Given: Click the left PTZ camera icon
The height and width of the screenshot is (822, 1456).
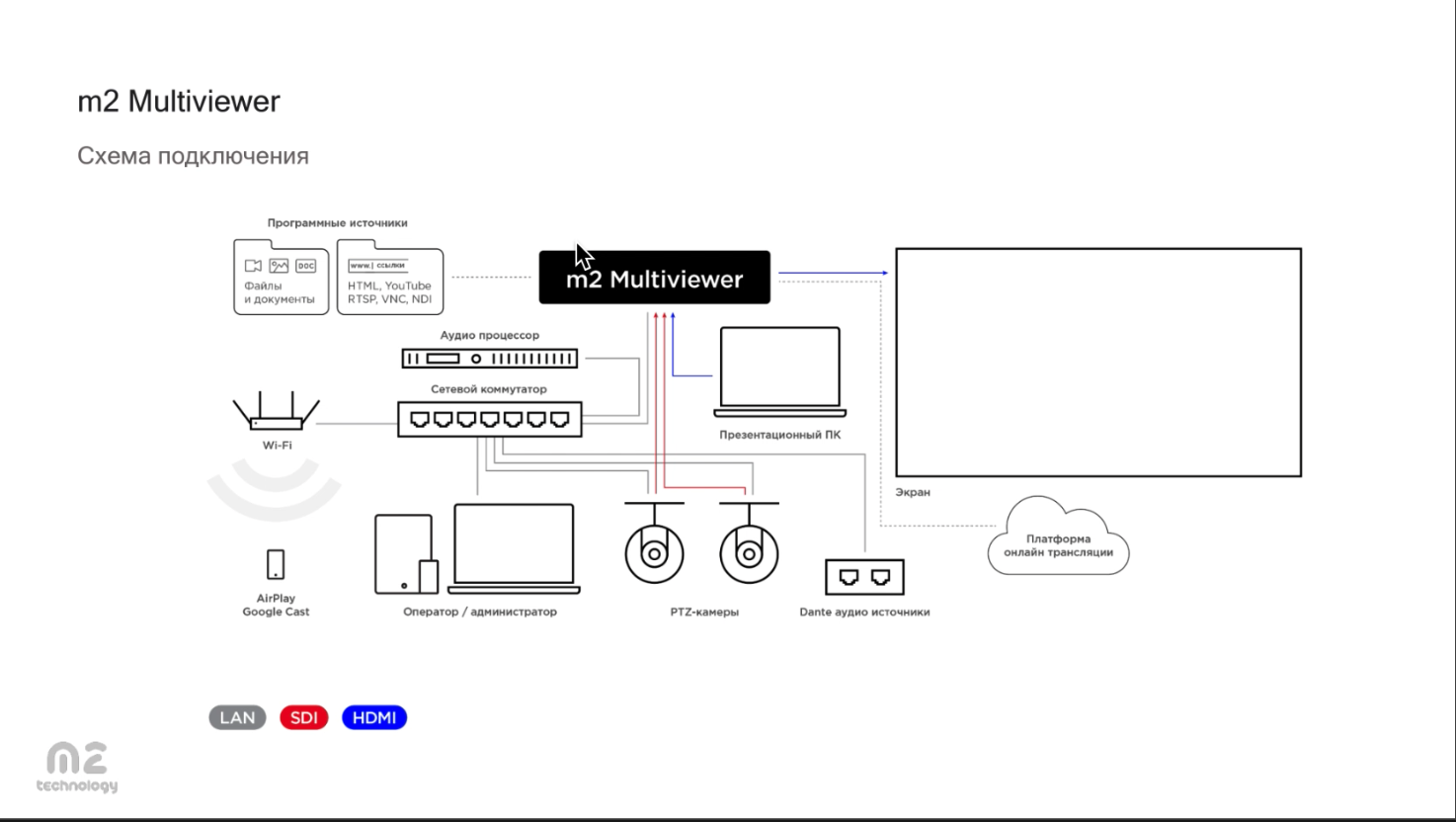Looking at the screenshot, I should pyautogui.click(x=654, y=546).
